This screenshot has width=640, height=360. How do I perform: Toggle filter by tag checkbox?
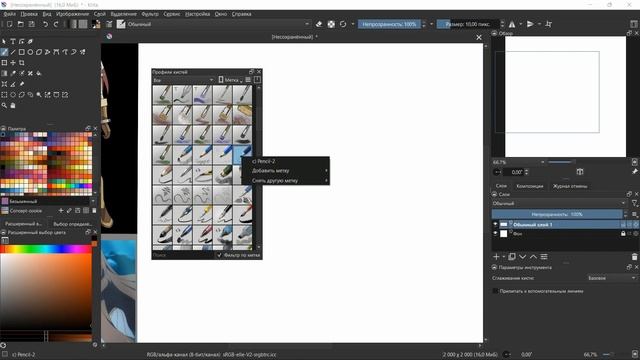pos(219,255)
